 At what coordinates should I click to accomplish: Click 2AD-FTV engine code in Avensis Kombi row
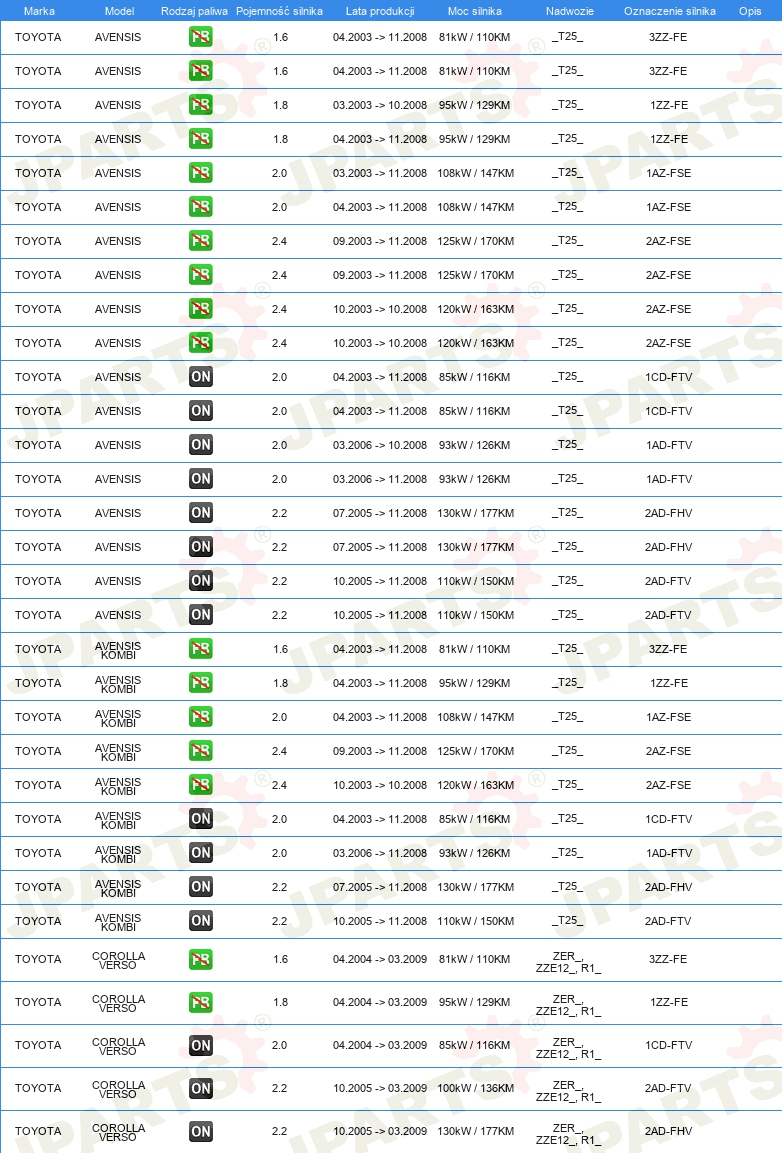click(668, 921)
